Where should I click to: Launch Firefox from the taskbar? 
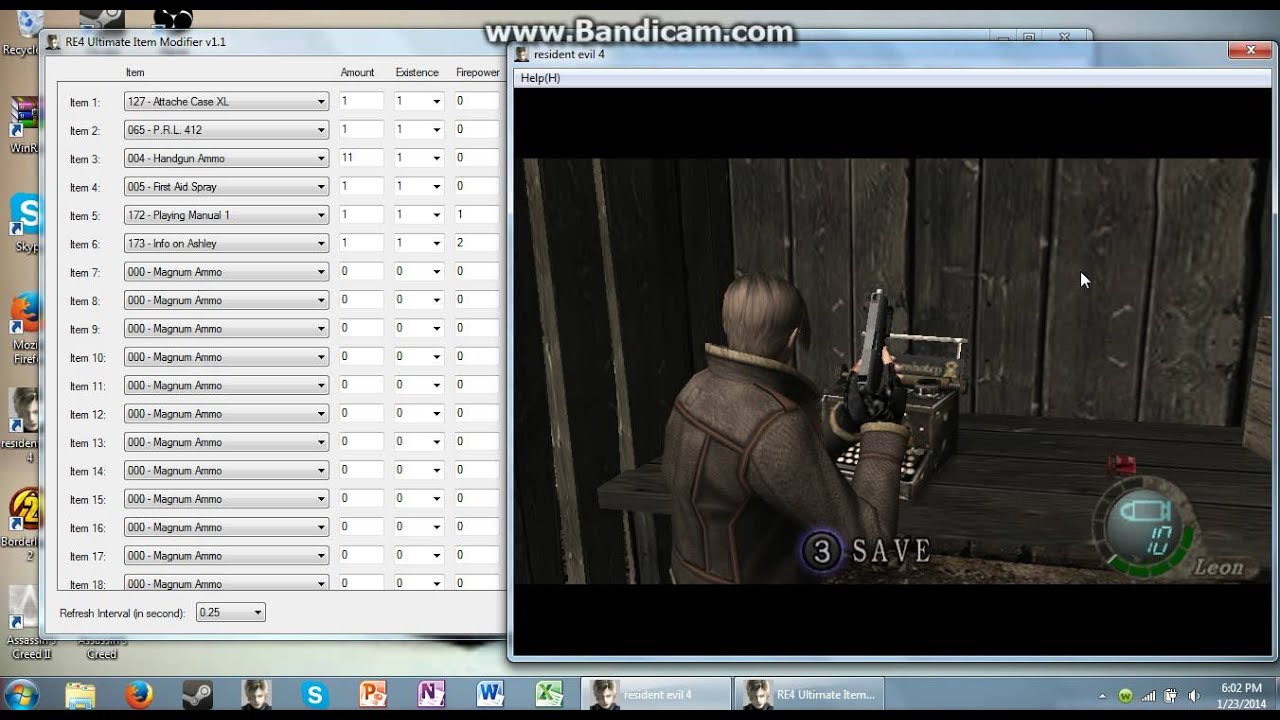click(139, 694)
